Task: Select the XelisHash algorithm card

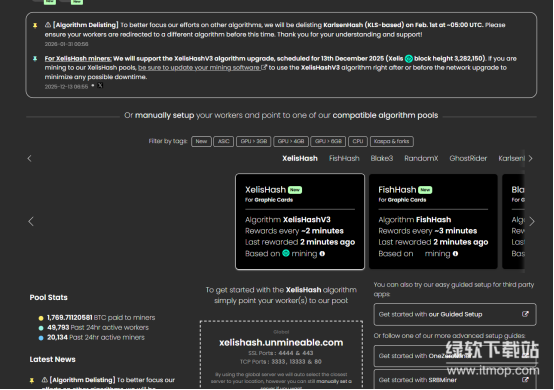Action: pos(300,221)
